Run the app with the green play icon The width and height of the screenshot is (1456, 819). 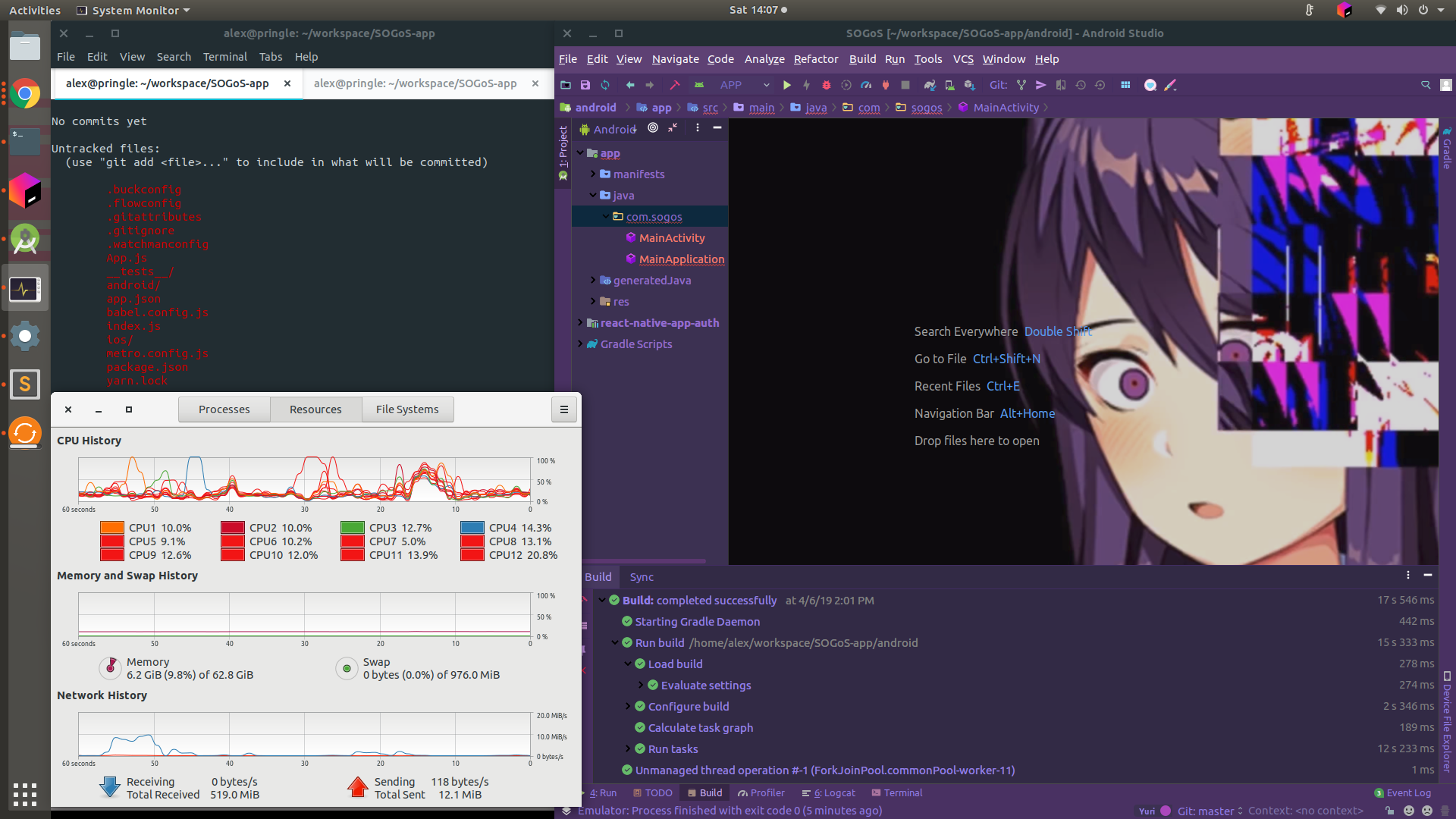click(786, 85)
